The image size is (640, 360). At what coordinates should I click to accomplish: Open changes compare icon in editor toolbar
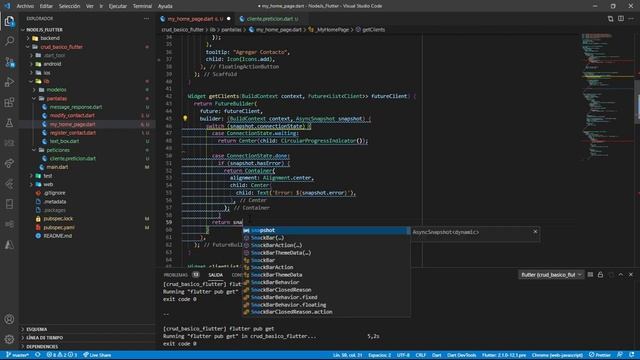click(611, 19)
